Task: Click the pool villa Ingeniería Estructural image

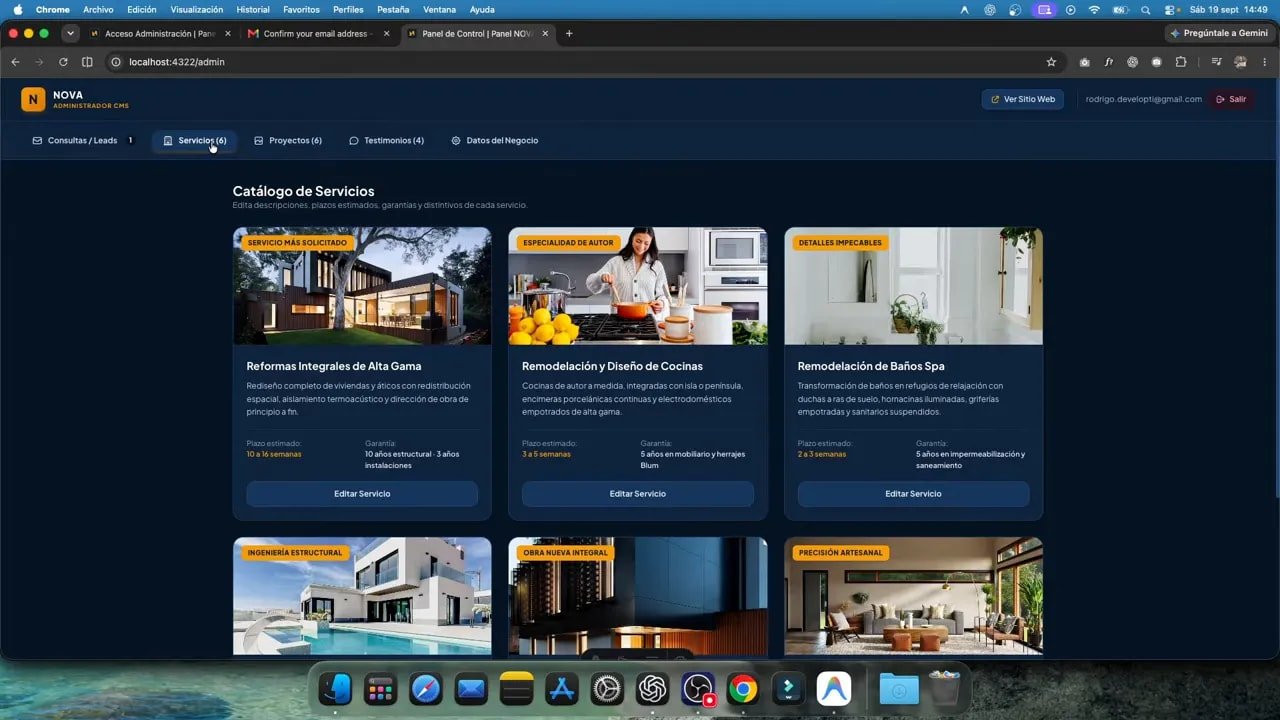Action: coord(362,596)
